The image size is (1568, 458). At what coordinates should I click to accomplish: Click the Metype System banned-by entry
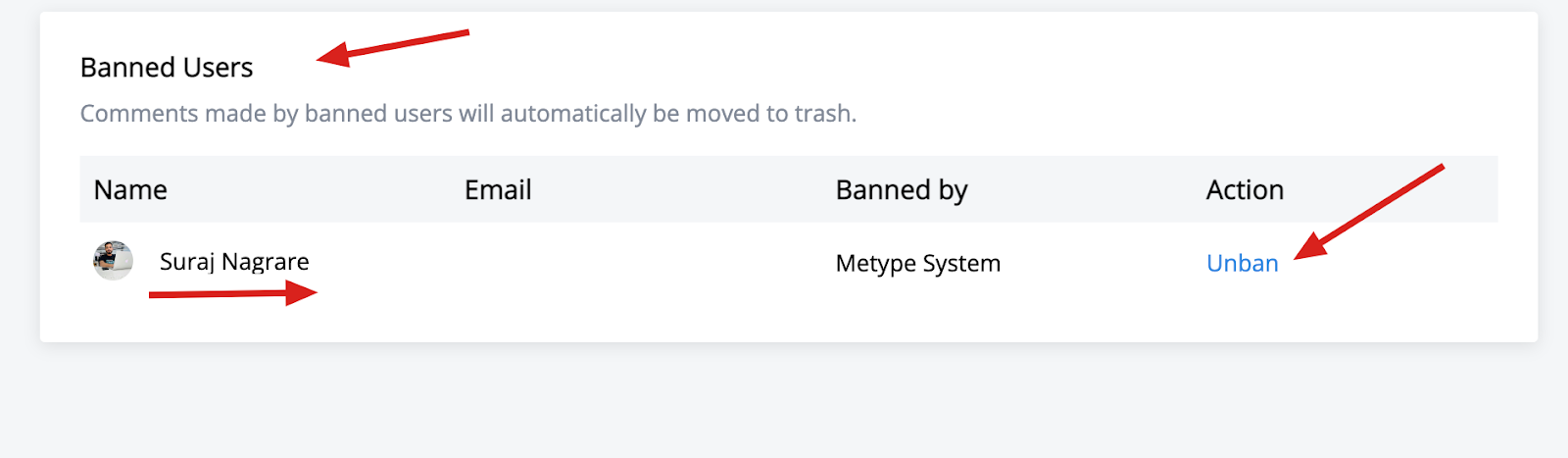point(917,264)
